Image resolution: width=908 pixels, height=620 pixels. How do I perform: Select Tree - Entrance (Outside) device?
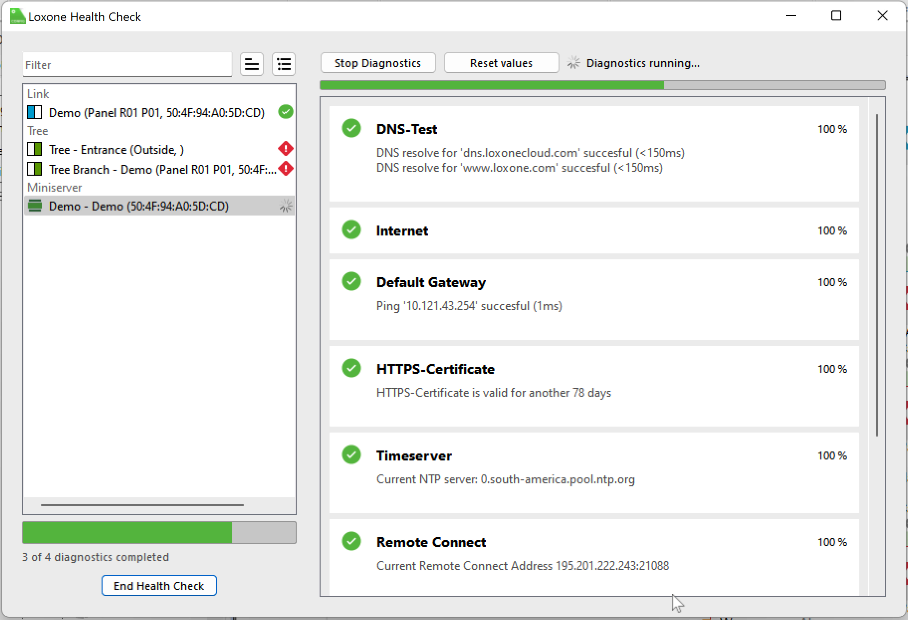tap(116, 150)
